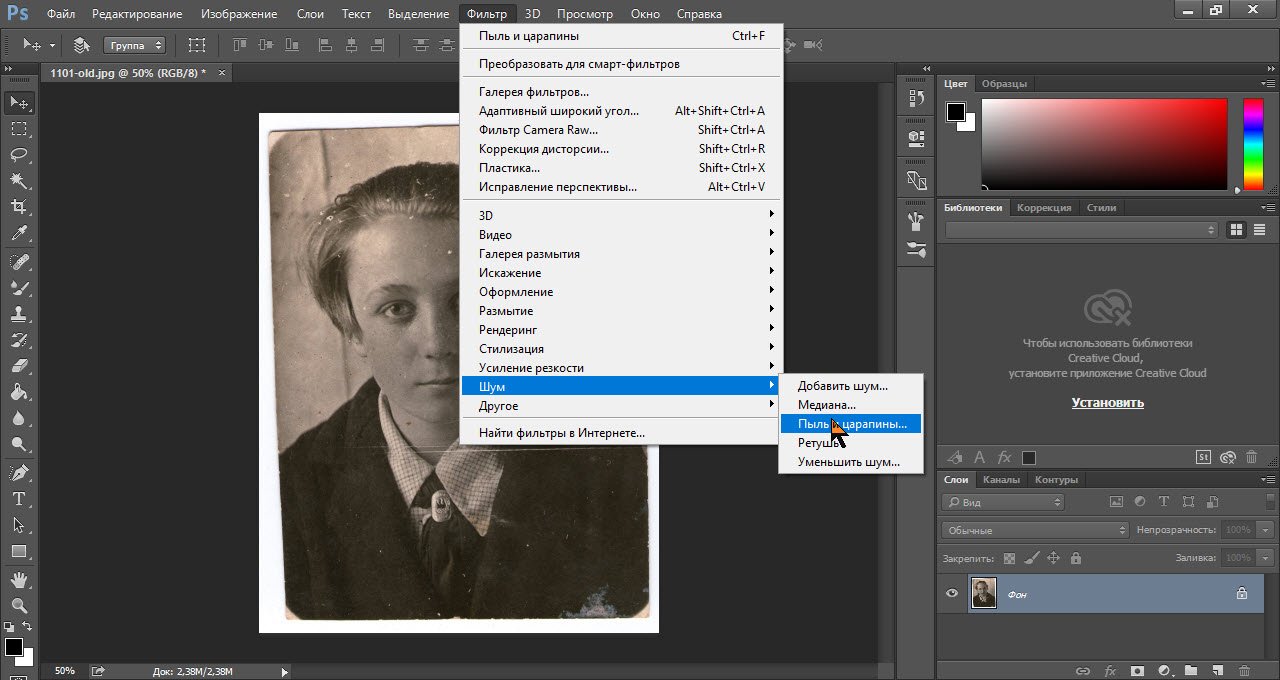This screenshot has height=680, width=1280.
Task: Click the Установить link in Libraries
Action: tap(1107, 403)
